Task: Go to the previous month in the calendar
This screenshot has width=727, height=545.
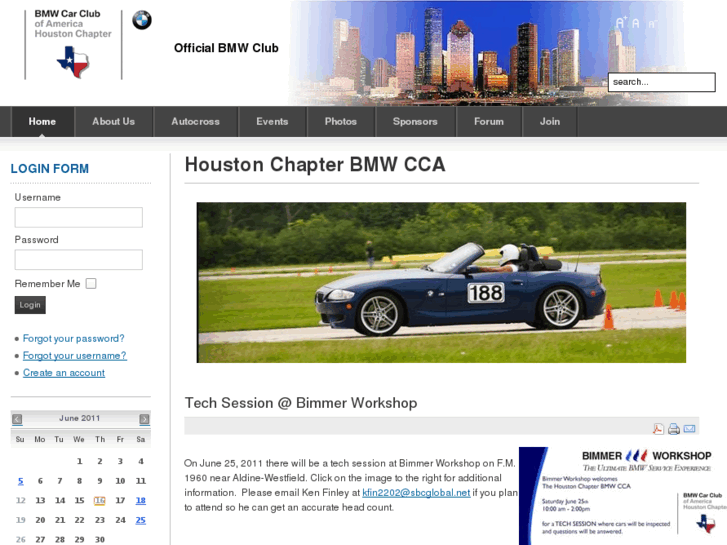Action: [17, 419]
